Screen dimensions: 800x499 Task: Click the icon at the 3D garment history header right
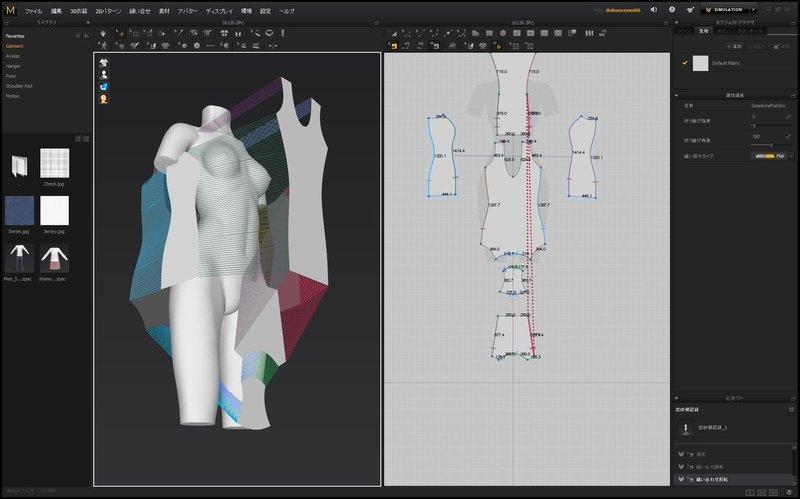tap(791, 409)
